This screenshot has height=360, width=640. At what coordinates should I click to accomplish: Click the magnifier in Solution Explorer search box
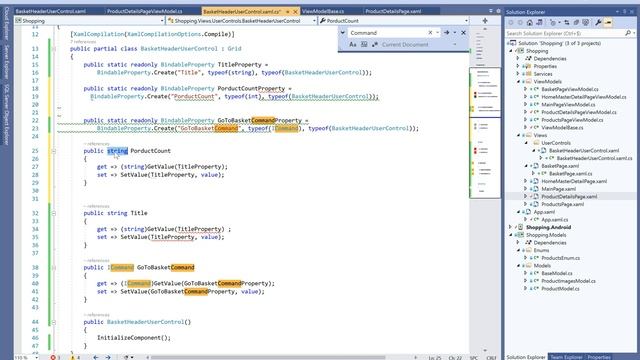point(628,33)
